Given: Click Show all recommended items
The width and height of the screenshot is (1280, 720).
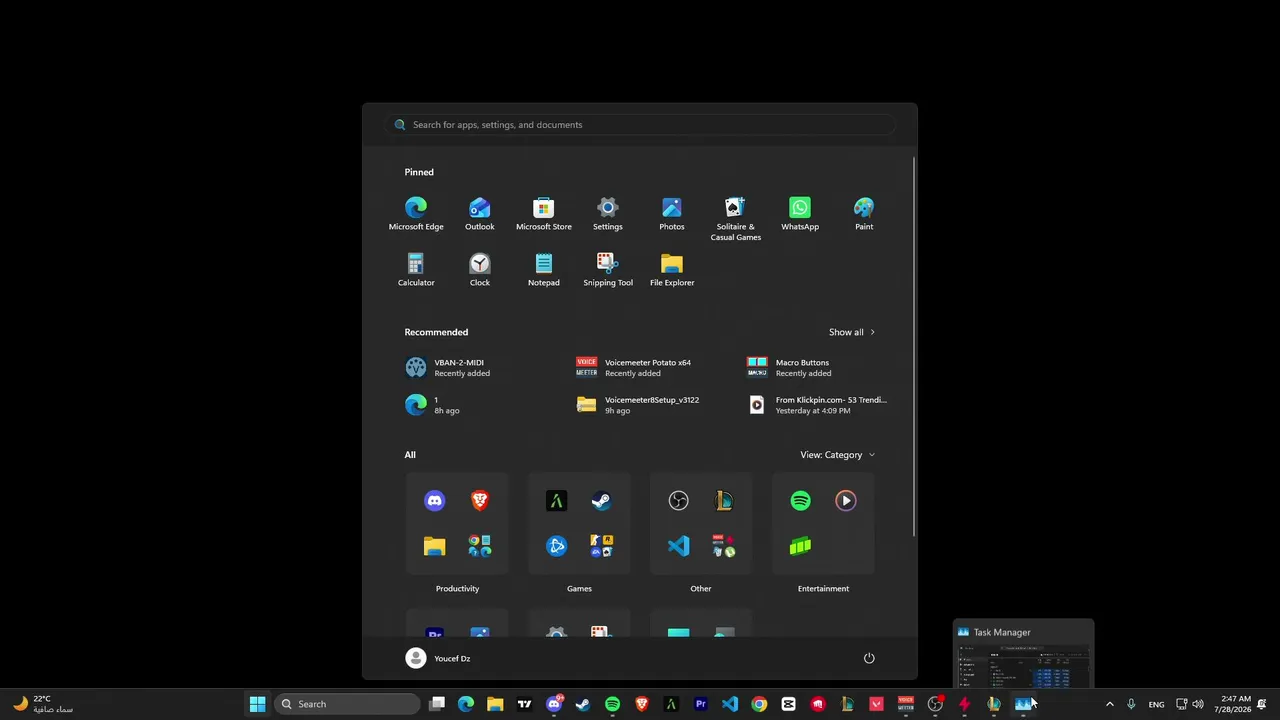Looking at the screenshot, I should tap(852, 332).
